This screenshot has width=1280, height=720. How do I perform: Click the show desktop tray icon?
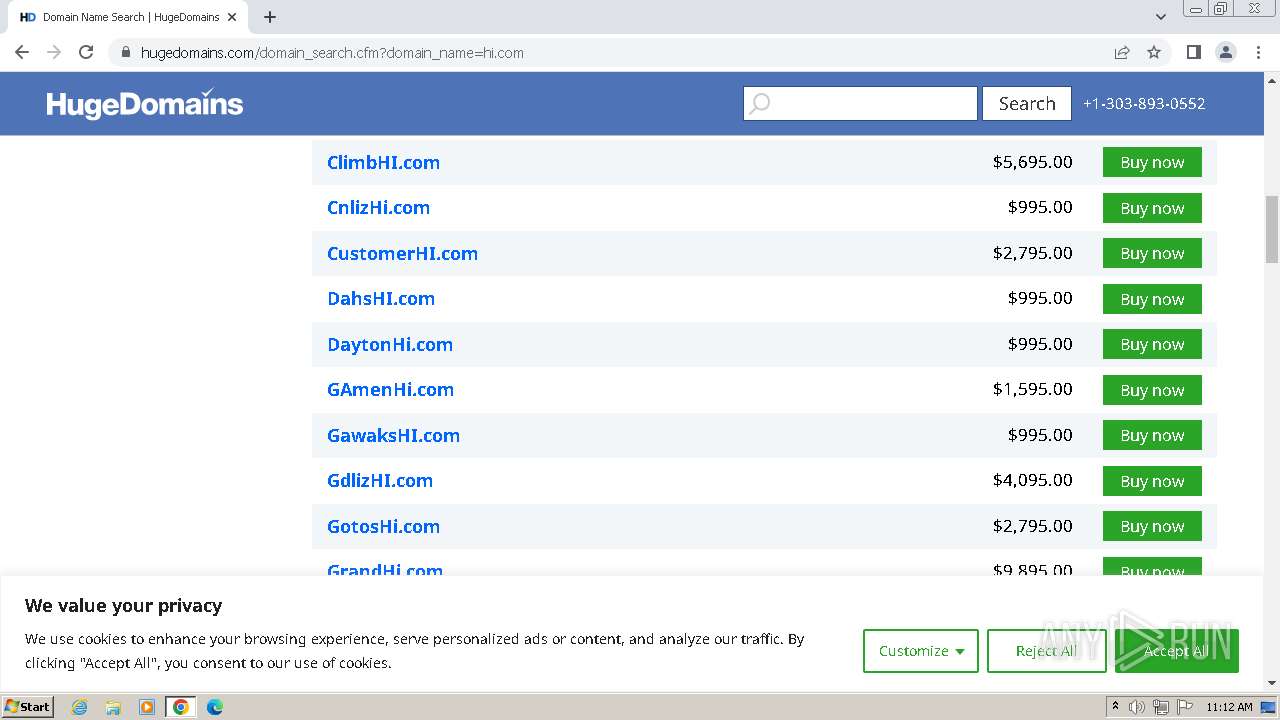[x=1269, y=707]
